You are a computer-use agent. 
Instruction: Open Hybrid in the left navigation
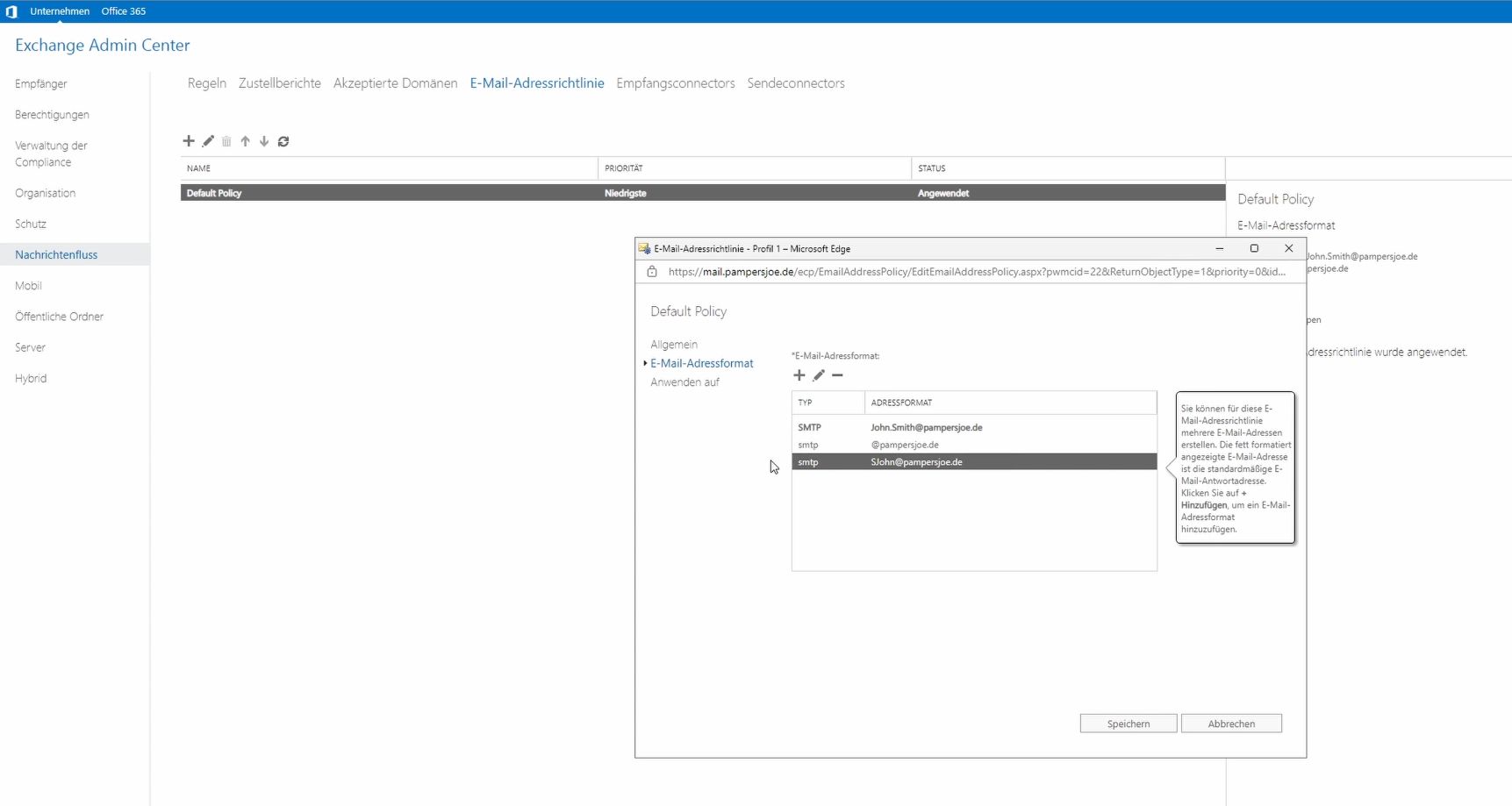pyautogui.click(x=31, y=378)
